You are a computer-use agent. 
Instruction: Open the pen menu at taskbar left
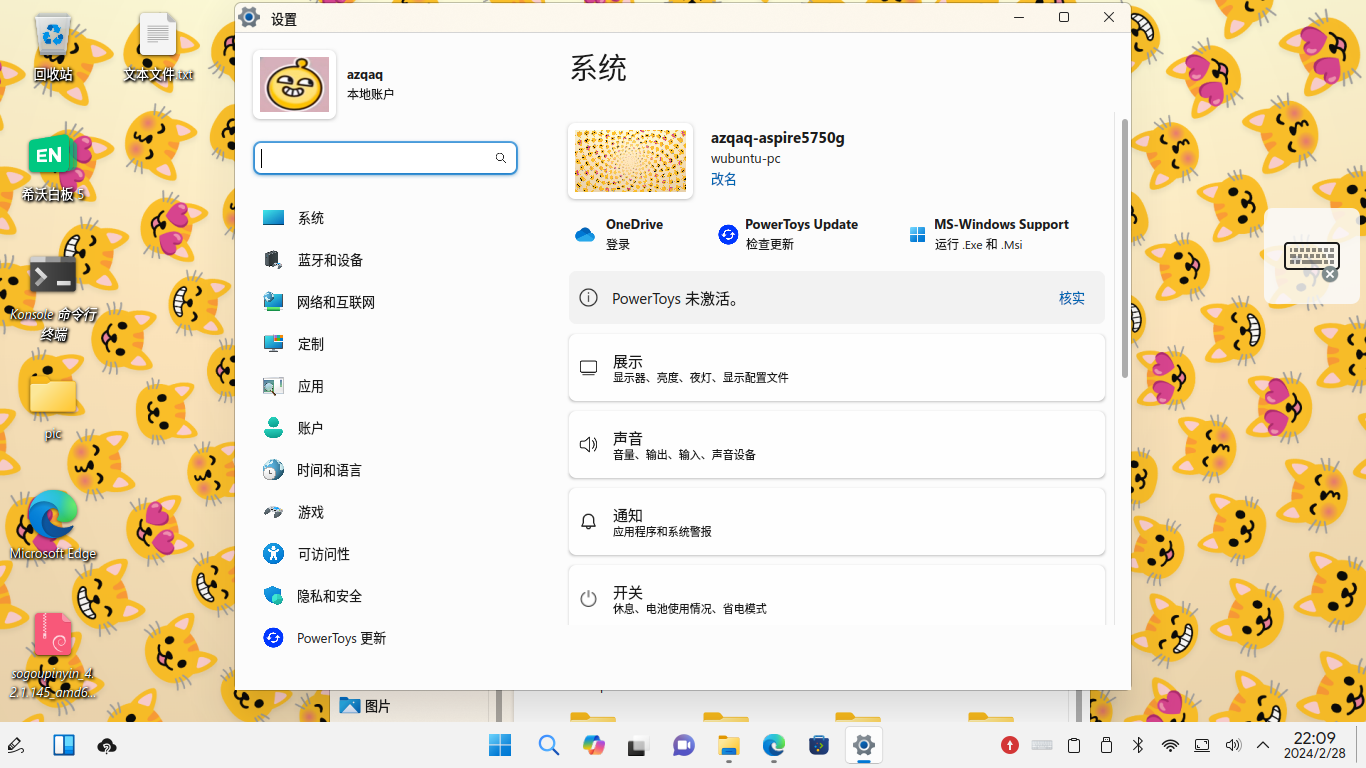16,745
